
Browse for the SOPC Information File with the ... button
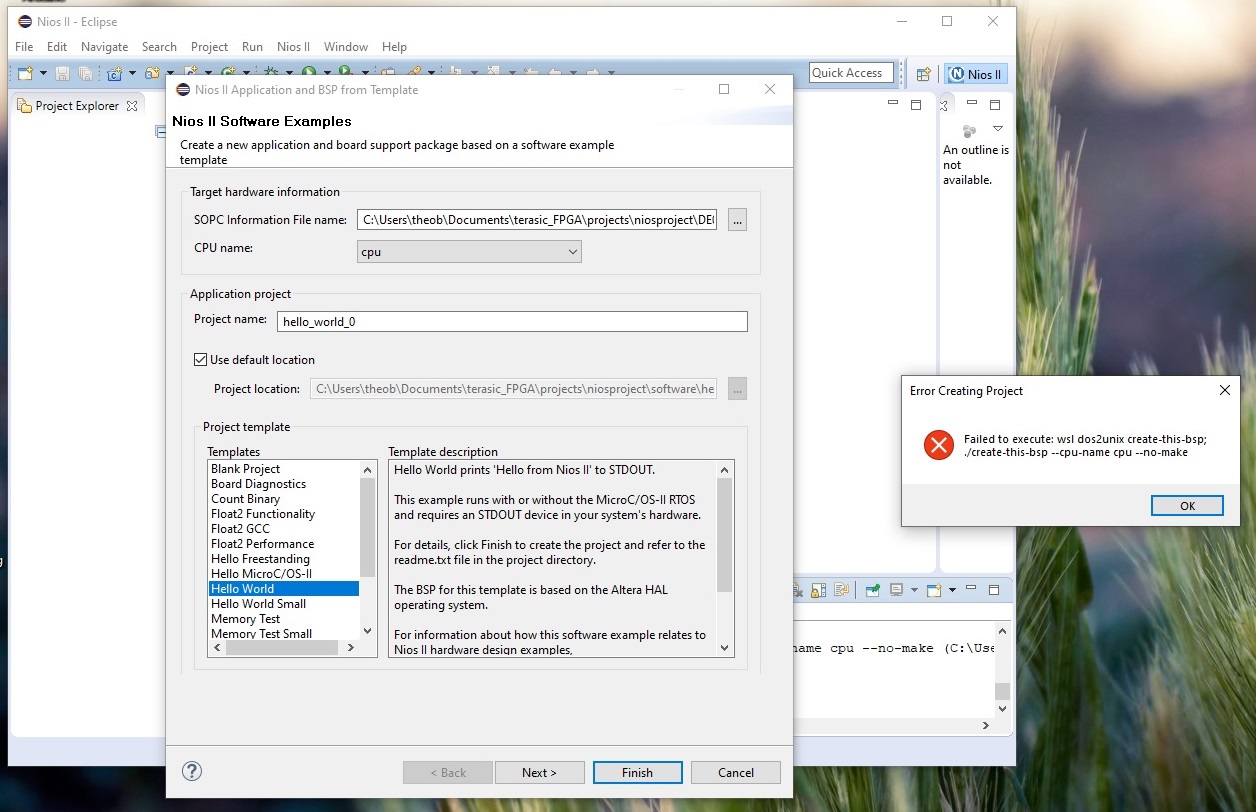point(737,220)
